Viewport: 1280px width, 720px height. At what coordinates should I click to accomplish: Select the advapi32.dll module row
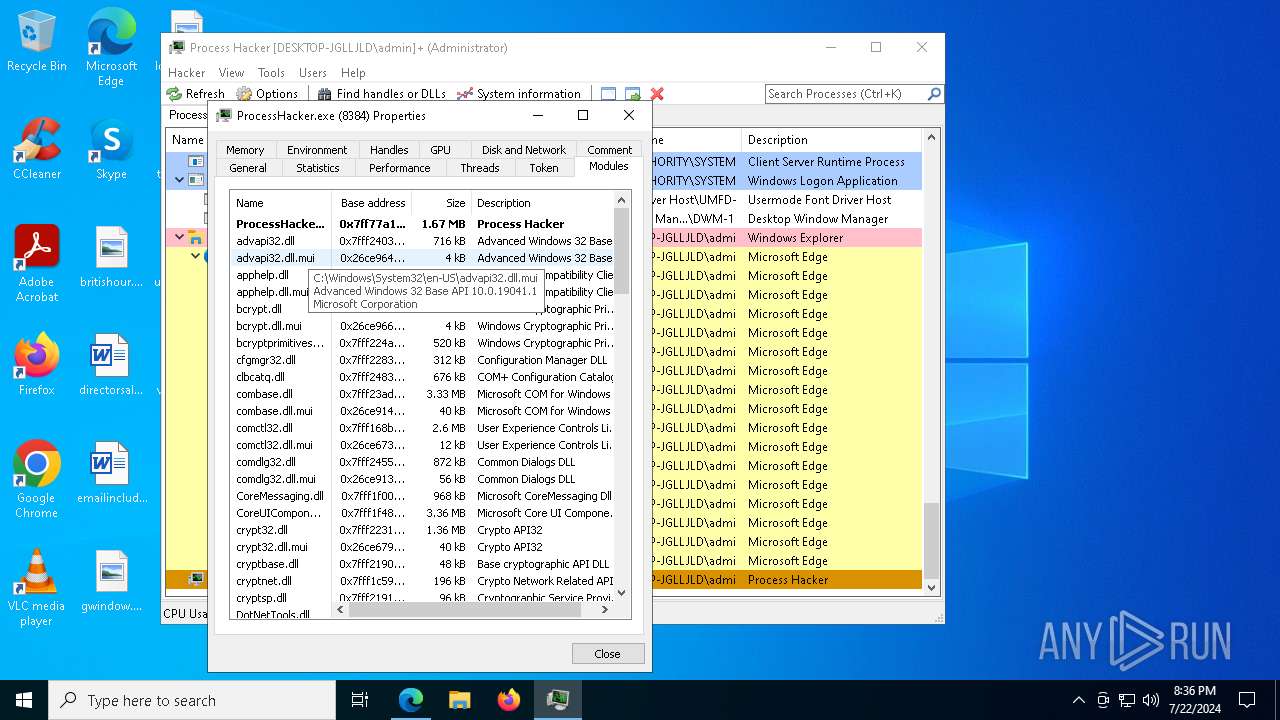[422, 241]
